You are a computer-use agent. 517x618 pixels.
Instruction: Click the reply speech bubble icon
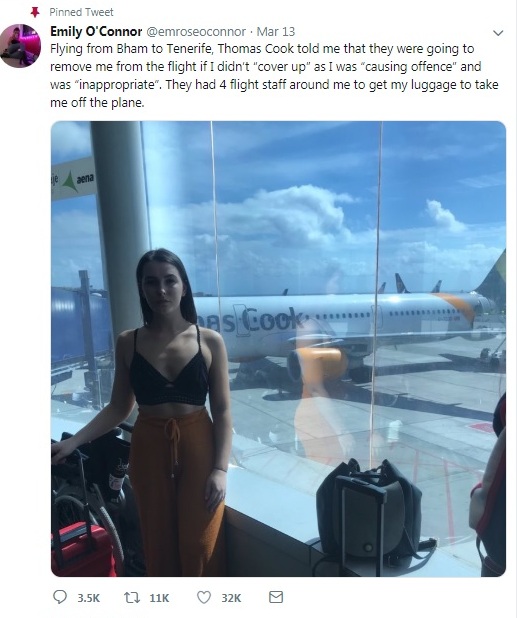point(60,597)
